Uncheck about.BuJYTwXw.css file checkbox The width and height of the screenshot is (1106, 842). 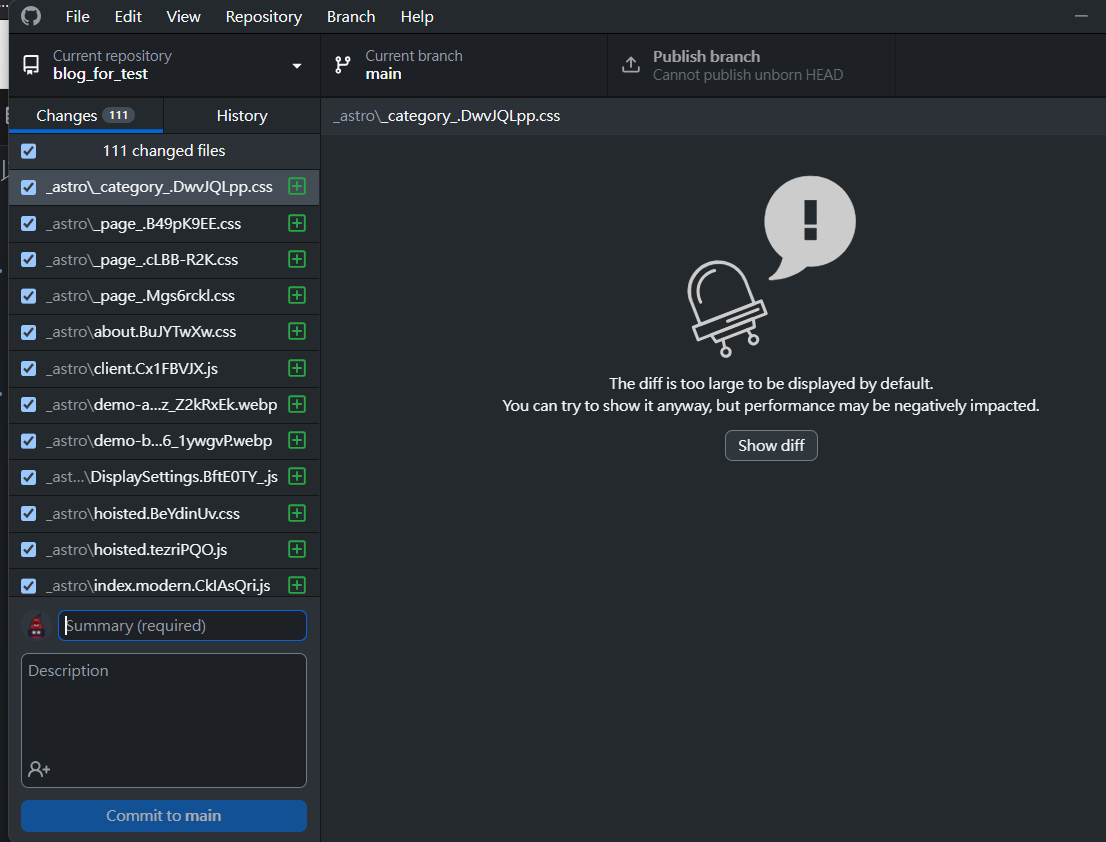coord(29,332)
